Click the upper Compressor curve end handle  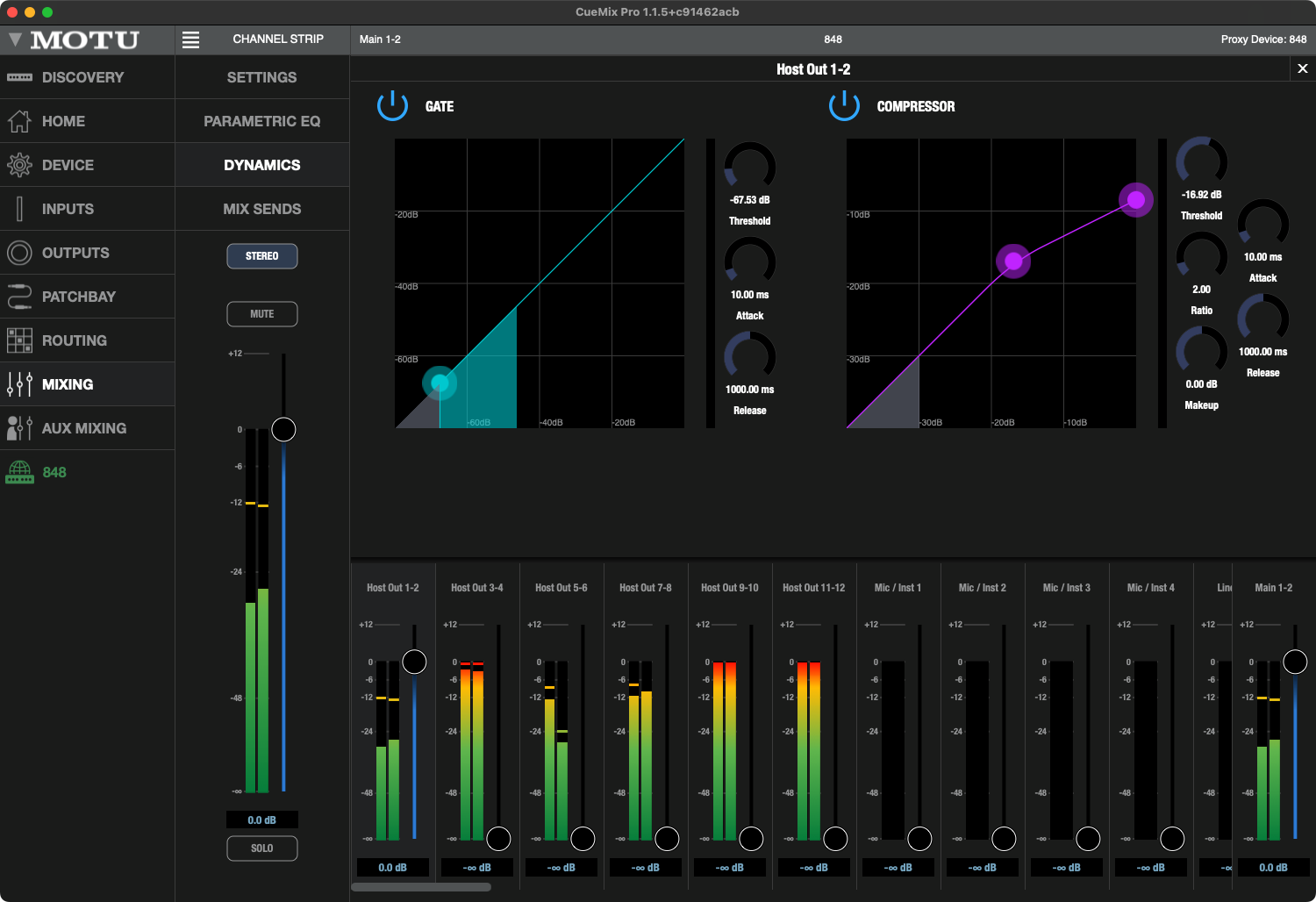coord(1136,199)
